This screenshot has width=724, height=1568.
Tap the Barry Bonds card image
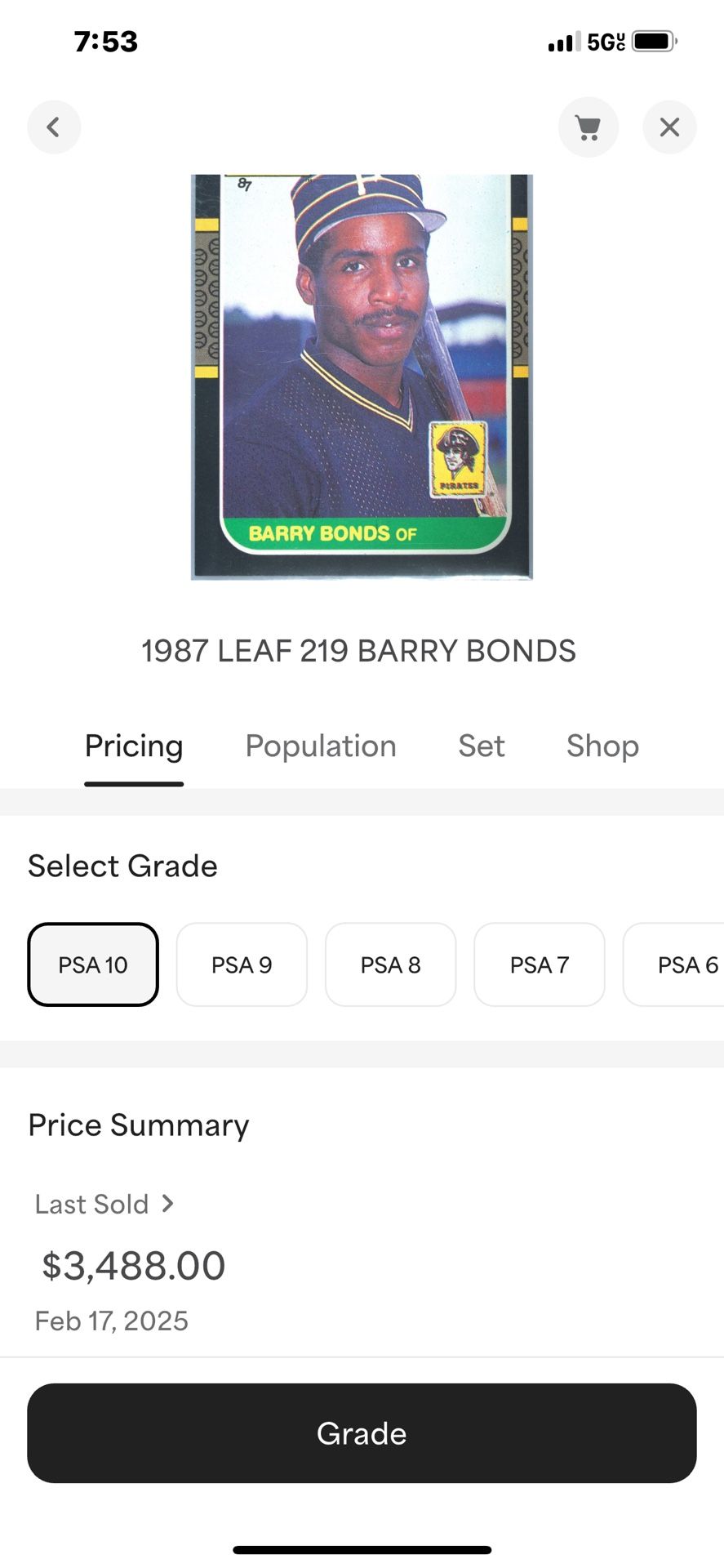click(362, 376)
